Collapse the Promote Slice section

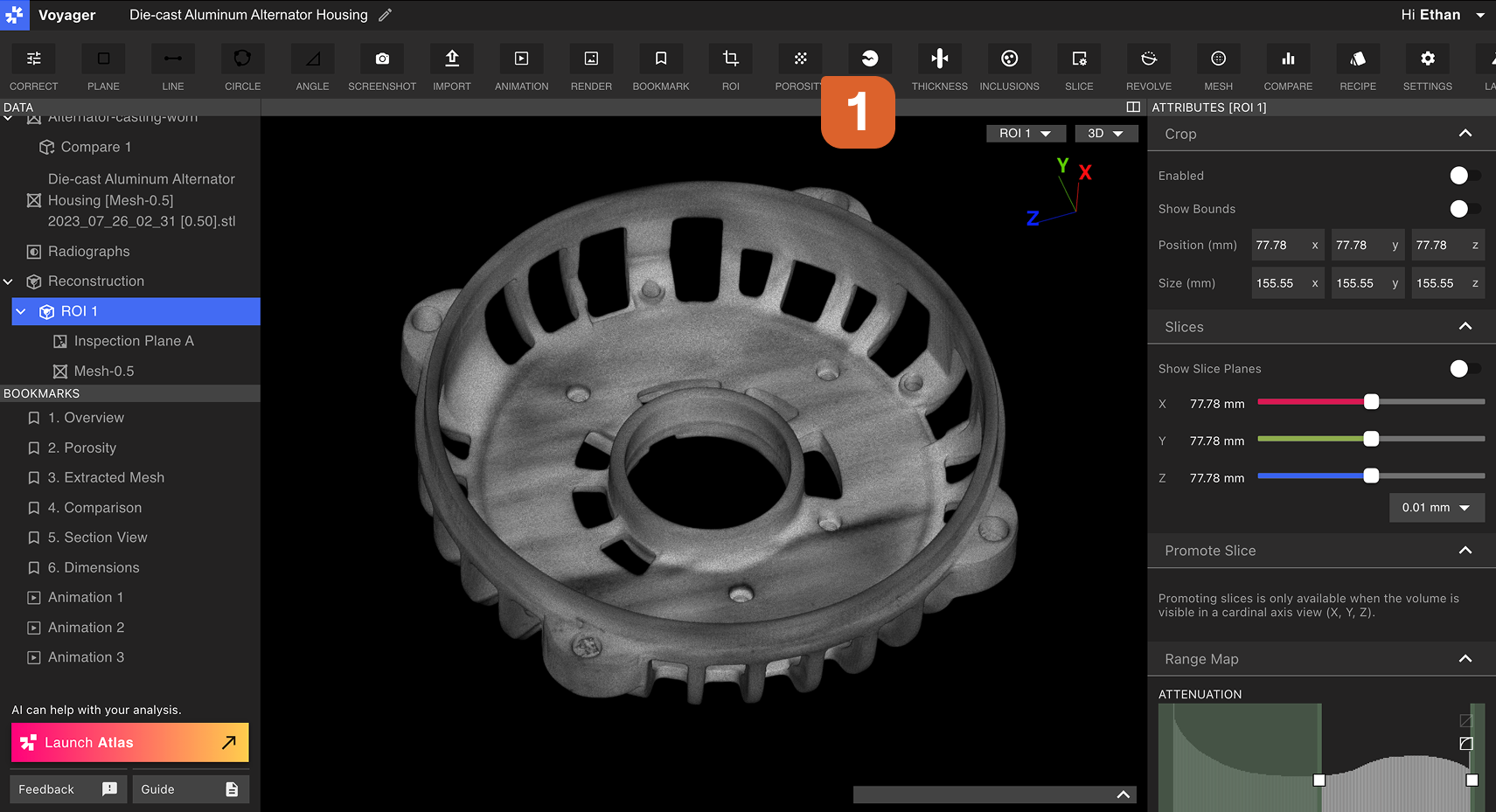click(x=1465, y=551)
